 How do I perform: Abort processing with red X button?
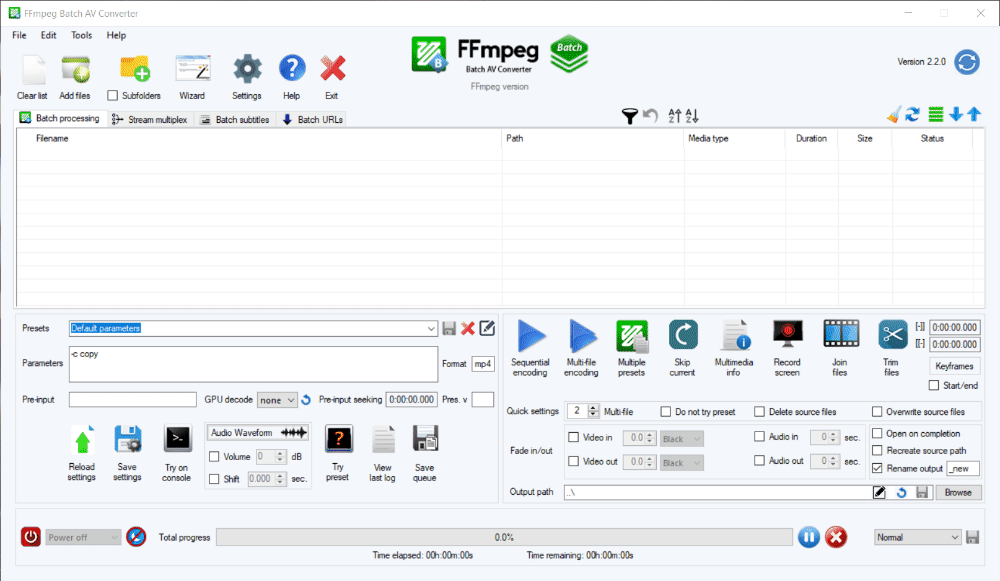pos(836,538)
